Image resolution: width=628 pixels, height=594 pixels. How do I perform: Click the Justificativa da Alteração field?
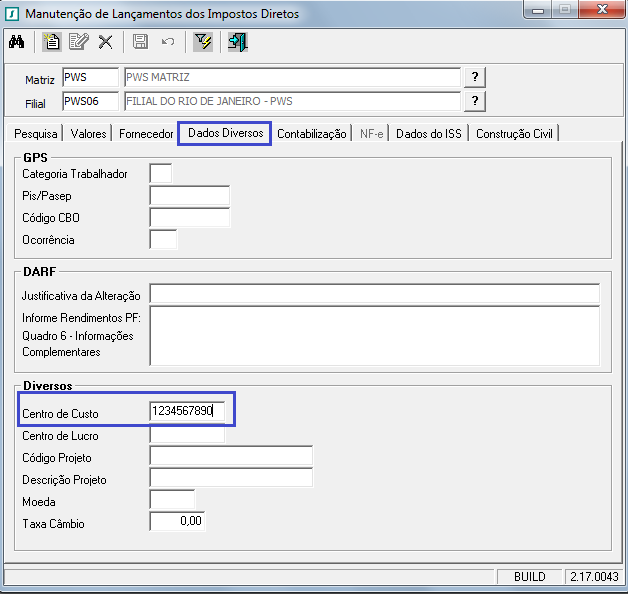tap(374, 294)
